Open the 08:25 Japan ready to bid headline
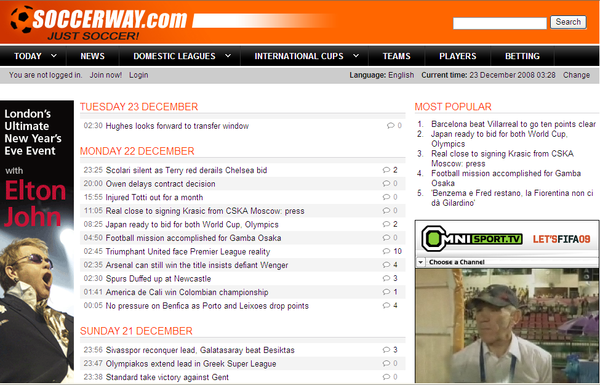600x385 pixels. point(192,225)
